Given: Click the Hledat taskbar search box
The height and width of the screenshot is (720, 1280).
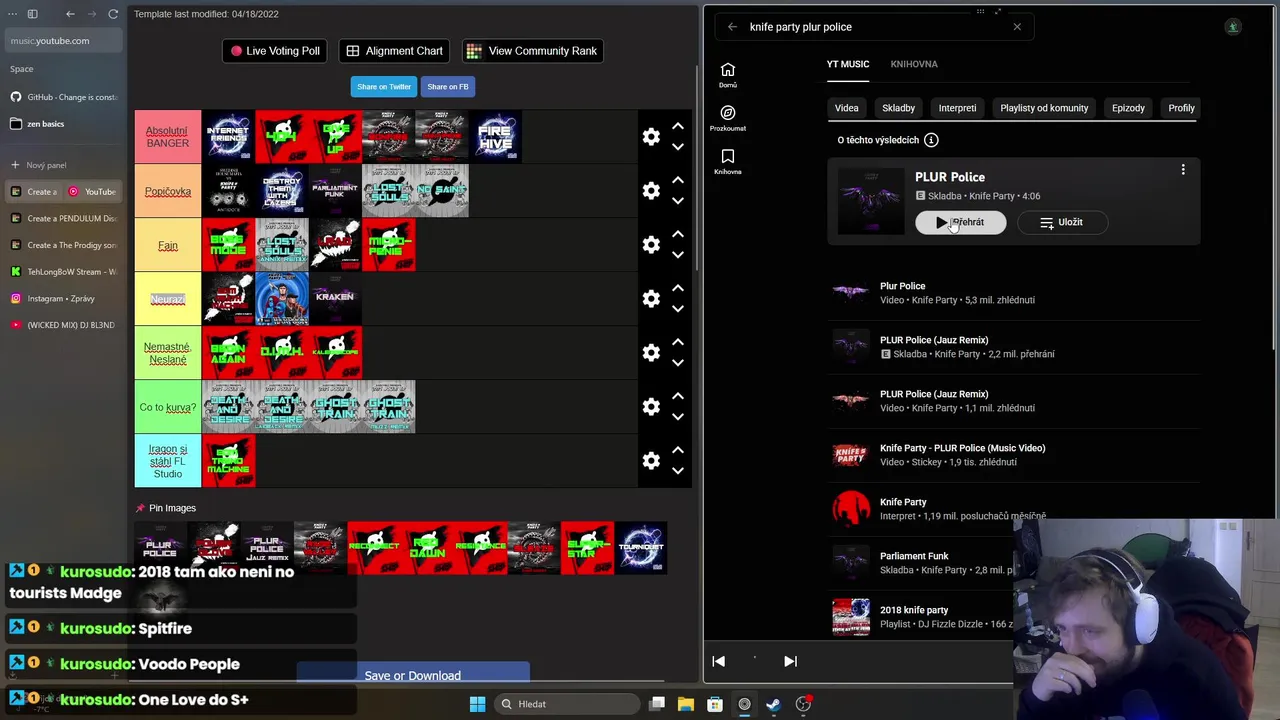Looking at the screenshot, I should (x=565, y=704).
